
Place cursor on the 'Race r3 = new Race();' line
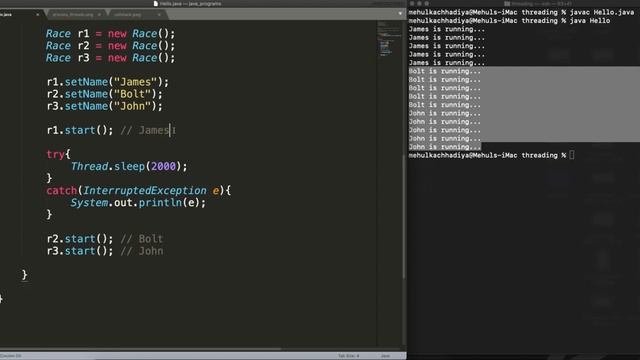110,58
